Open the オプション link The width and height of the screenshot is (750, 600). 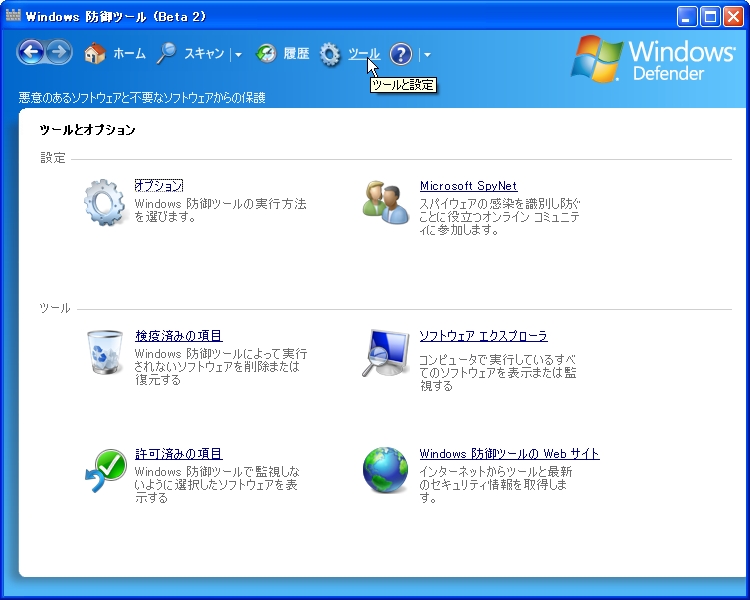(159, 186)
